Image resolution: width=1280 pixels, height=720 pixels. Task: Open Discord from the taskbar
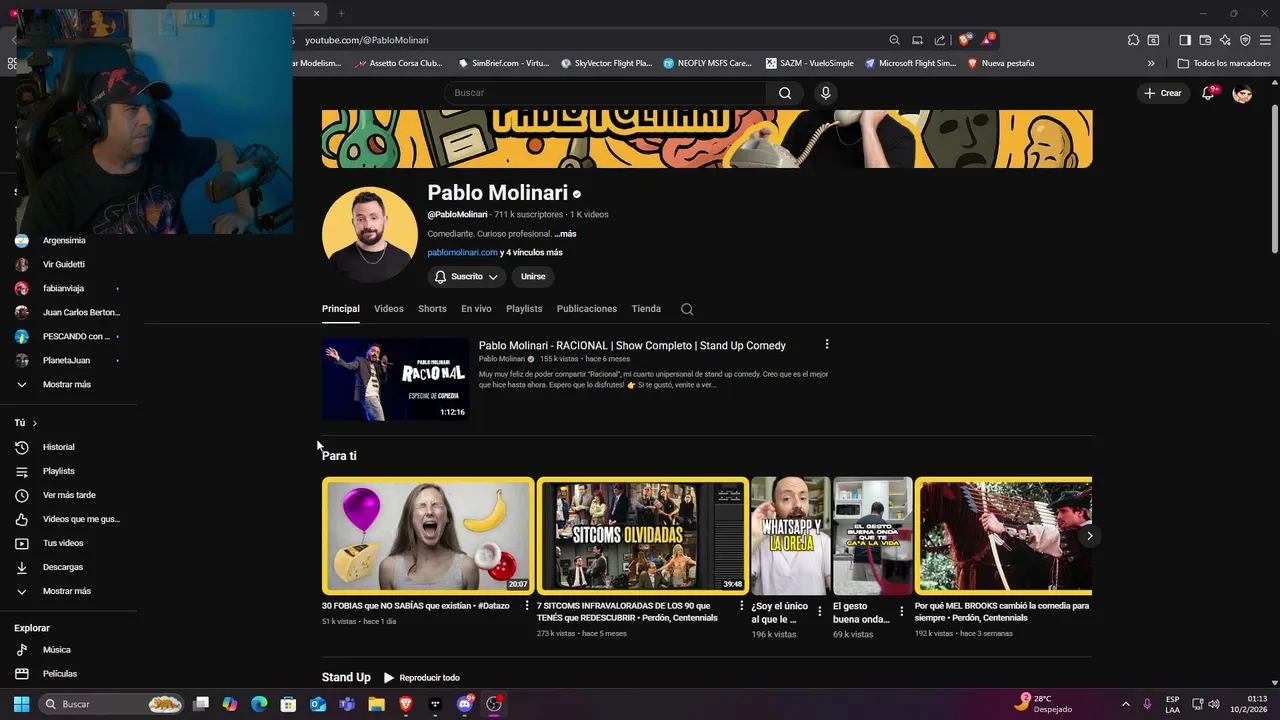[464, 704]
